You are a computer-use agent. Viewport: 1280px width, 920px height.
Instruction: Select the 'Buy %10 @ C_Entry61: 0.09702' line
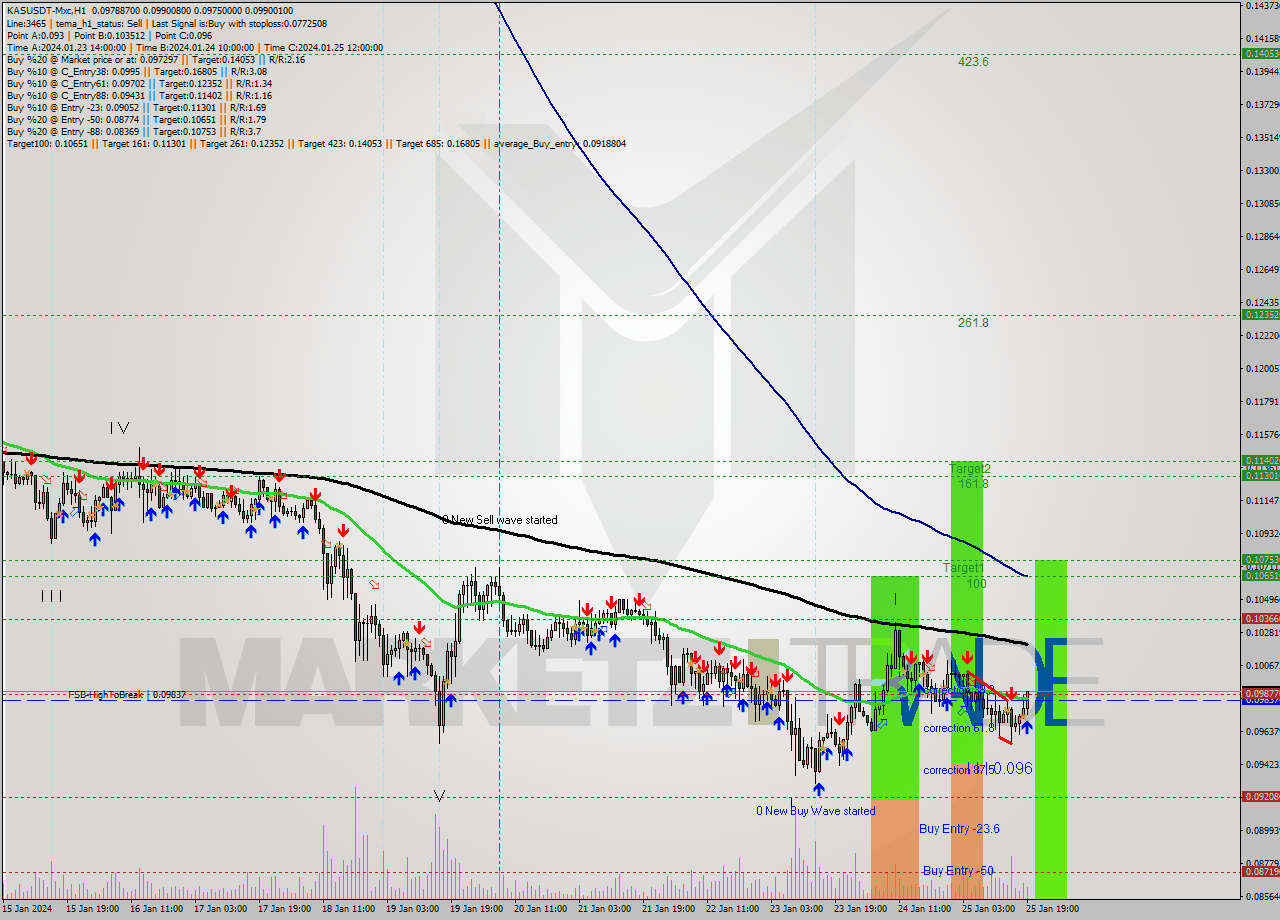140,83
